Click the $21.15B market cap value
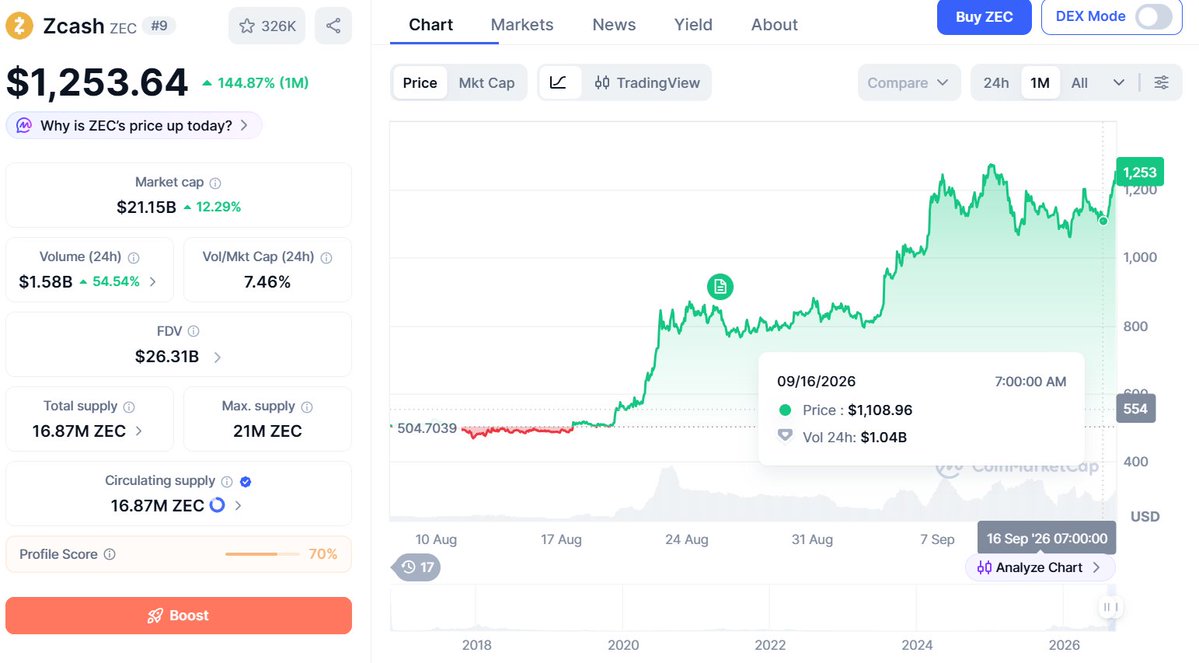1199x663 pixels. tap(146, 207)
